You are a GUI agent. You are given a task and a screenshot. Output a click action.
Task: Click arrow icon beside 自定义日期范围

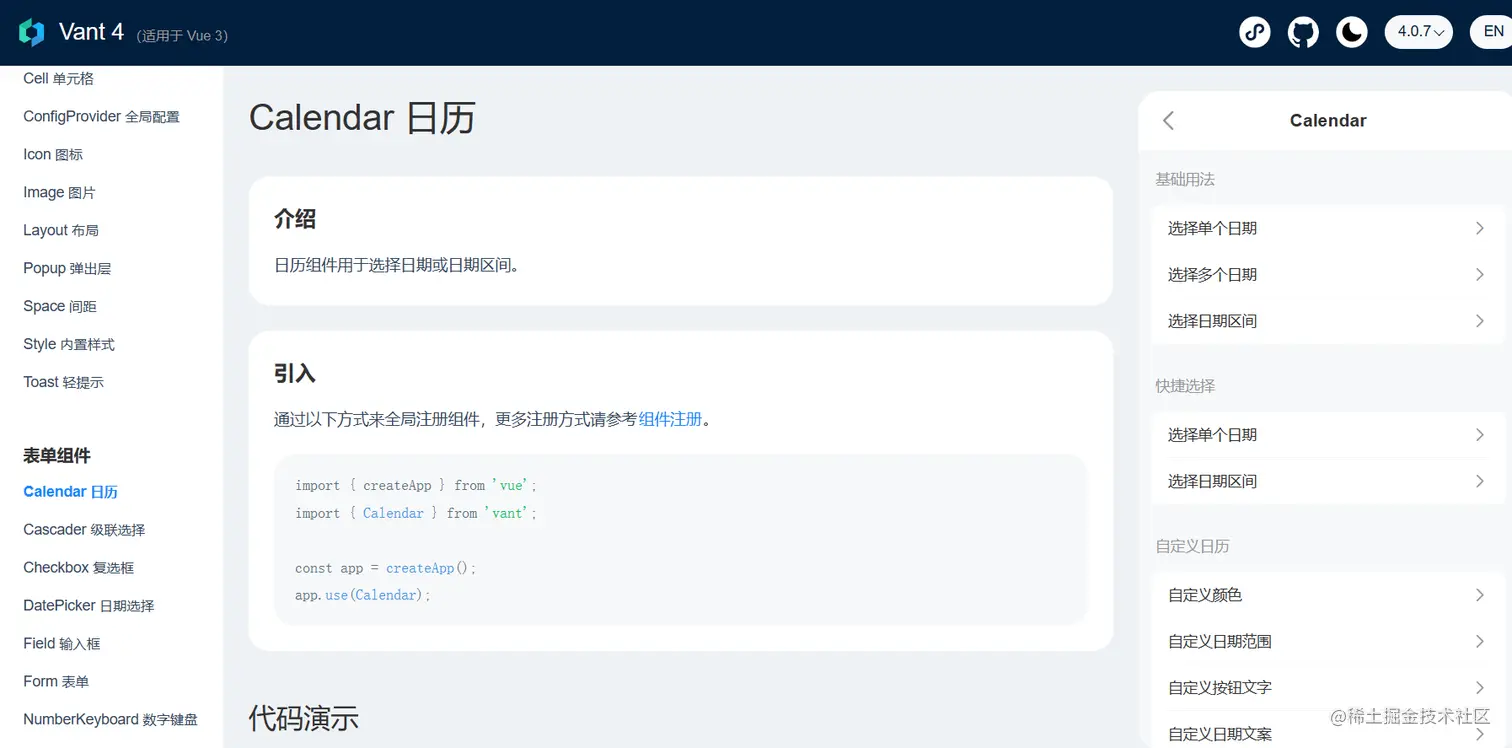(x=1480, y=641)
